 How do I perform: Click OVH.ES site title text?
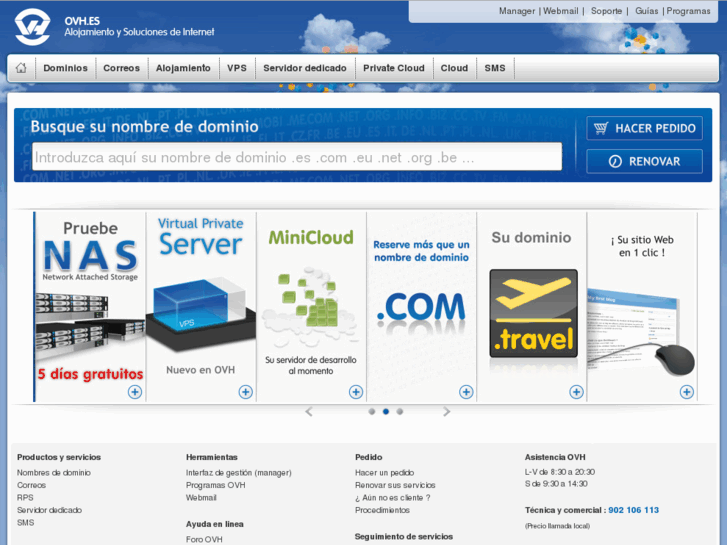tap(82, 21)
